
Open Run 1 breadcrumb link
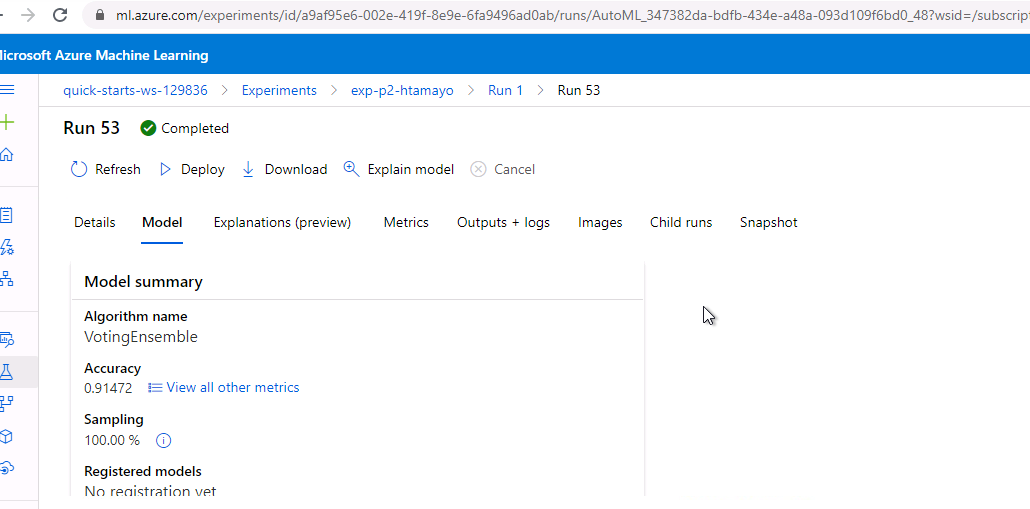[x=505, y=91]
